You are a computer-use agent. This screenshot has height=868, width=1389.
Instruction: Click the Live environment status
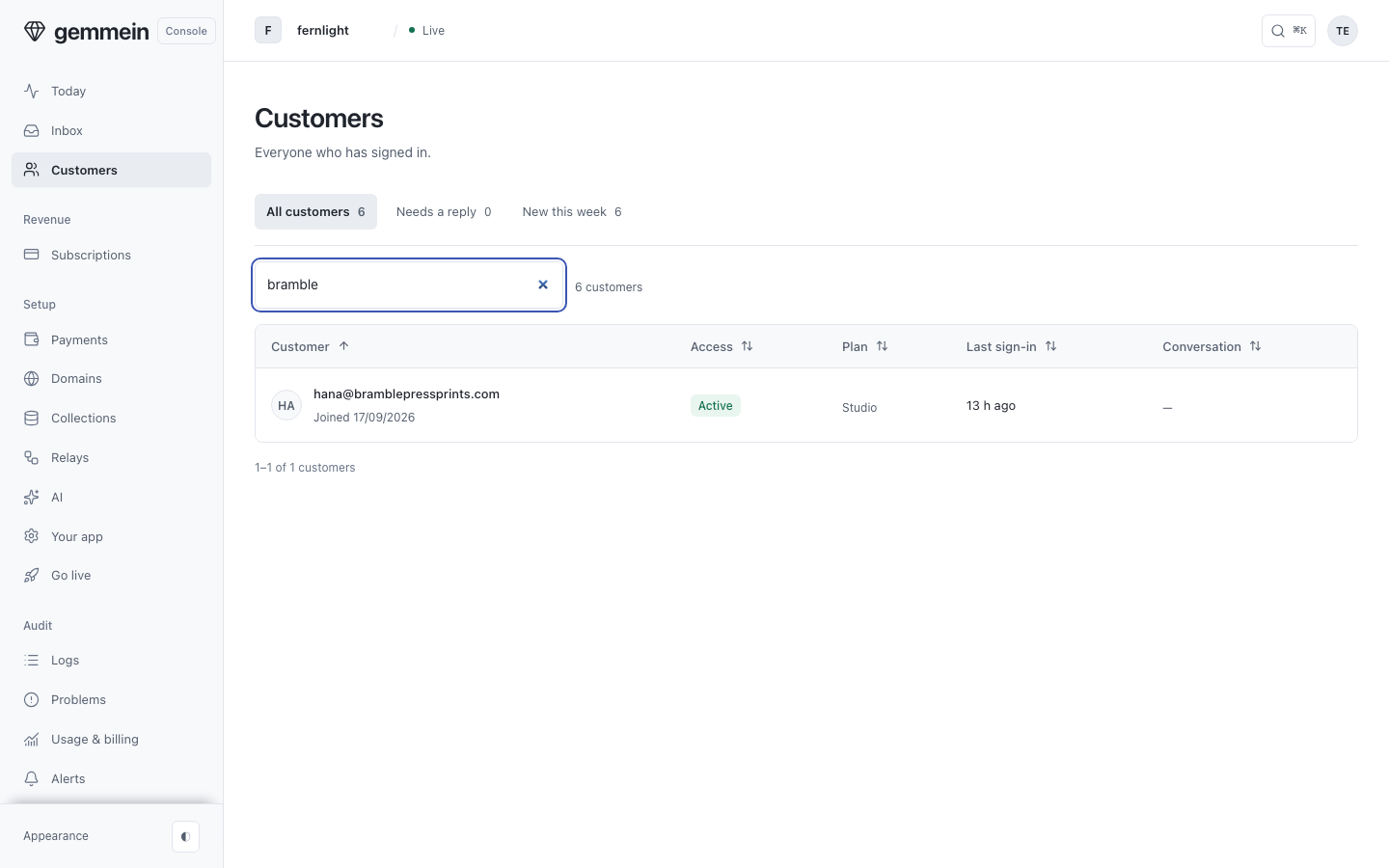426,31
